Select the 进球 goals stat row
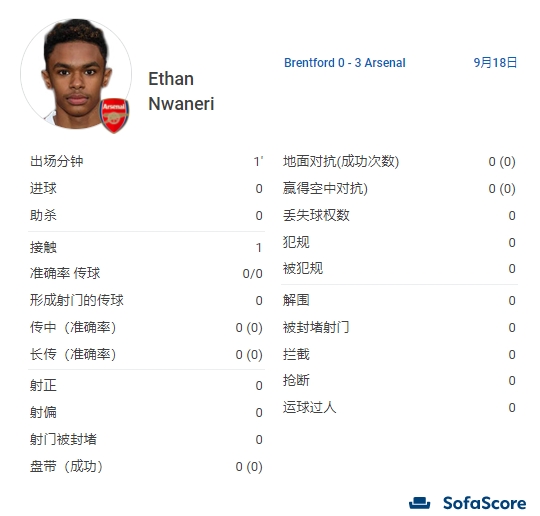 [x=146, y=188]
